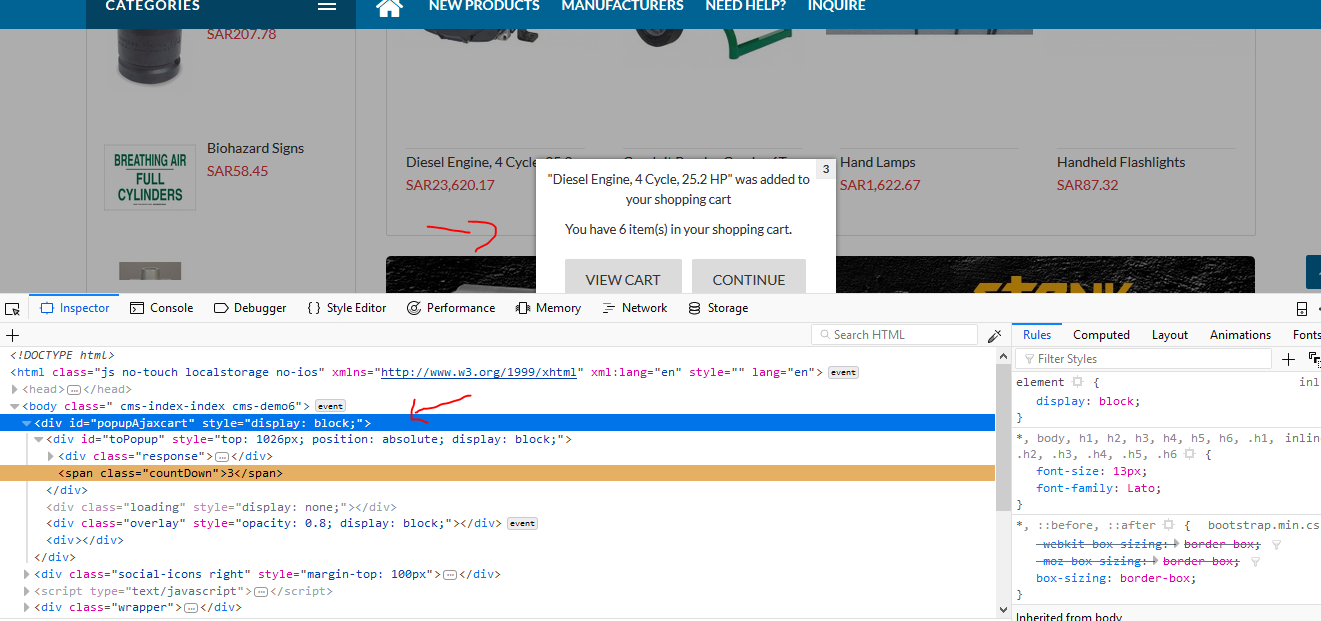Collapse the toPopup div node
This screenshot has height=621, width=1321.
coord(39,440)
